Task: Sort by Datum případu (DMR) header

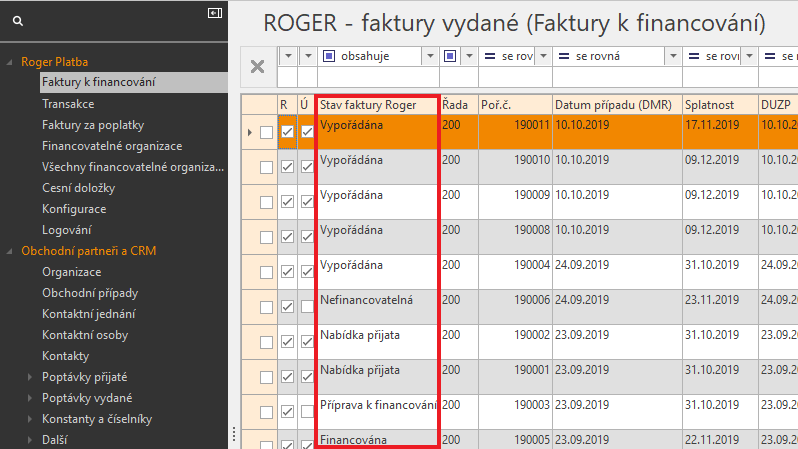Action: (x=617, y=105)
